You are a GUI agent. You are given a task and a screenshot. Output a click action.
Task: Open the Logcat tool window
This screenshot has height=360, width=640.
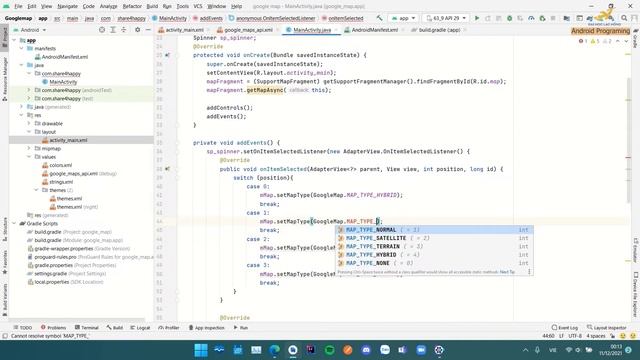coord(140,328)
